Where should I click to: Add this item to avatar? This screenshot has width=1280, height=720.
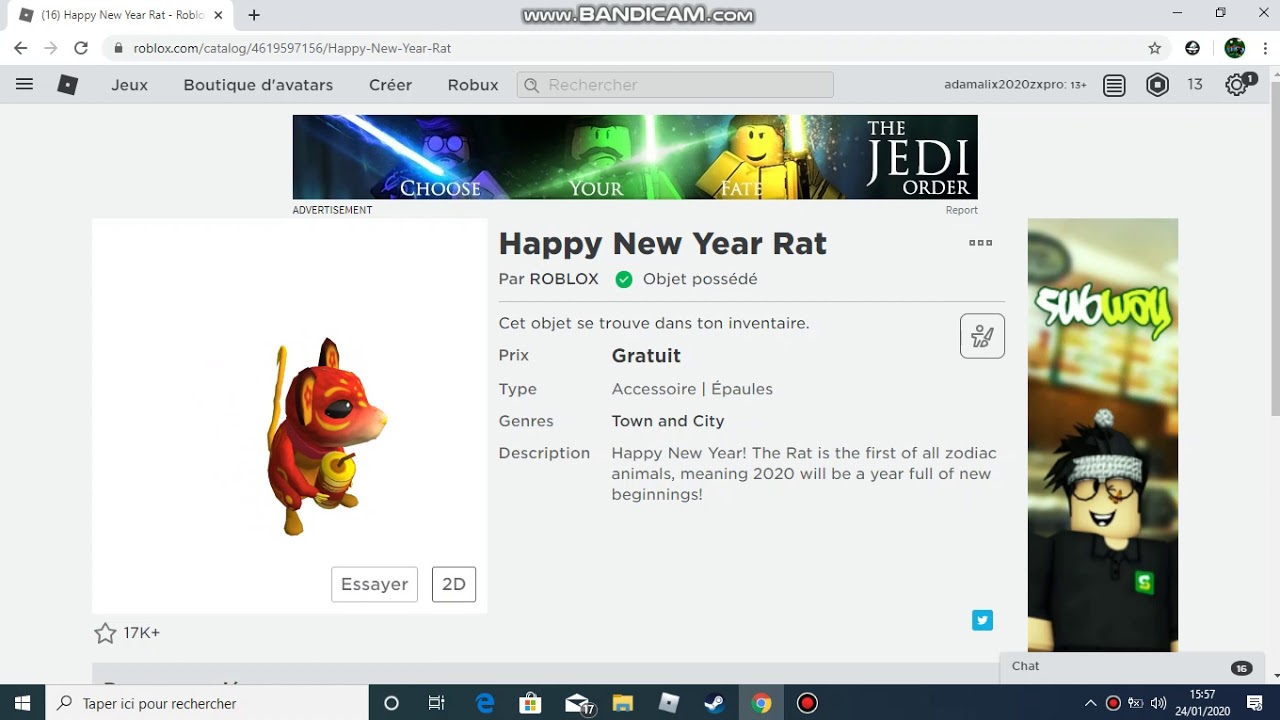pyautogui.click(x=982, y=336)
